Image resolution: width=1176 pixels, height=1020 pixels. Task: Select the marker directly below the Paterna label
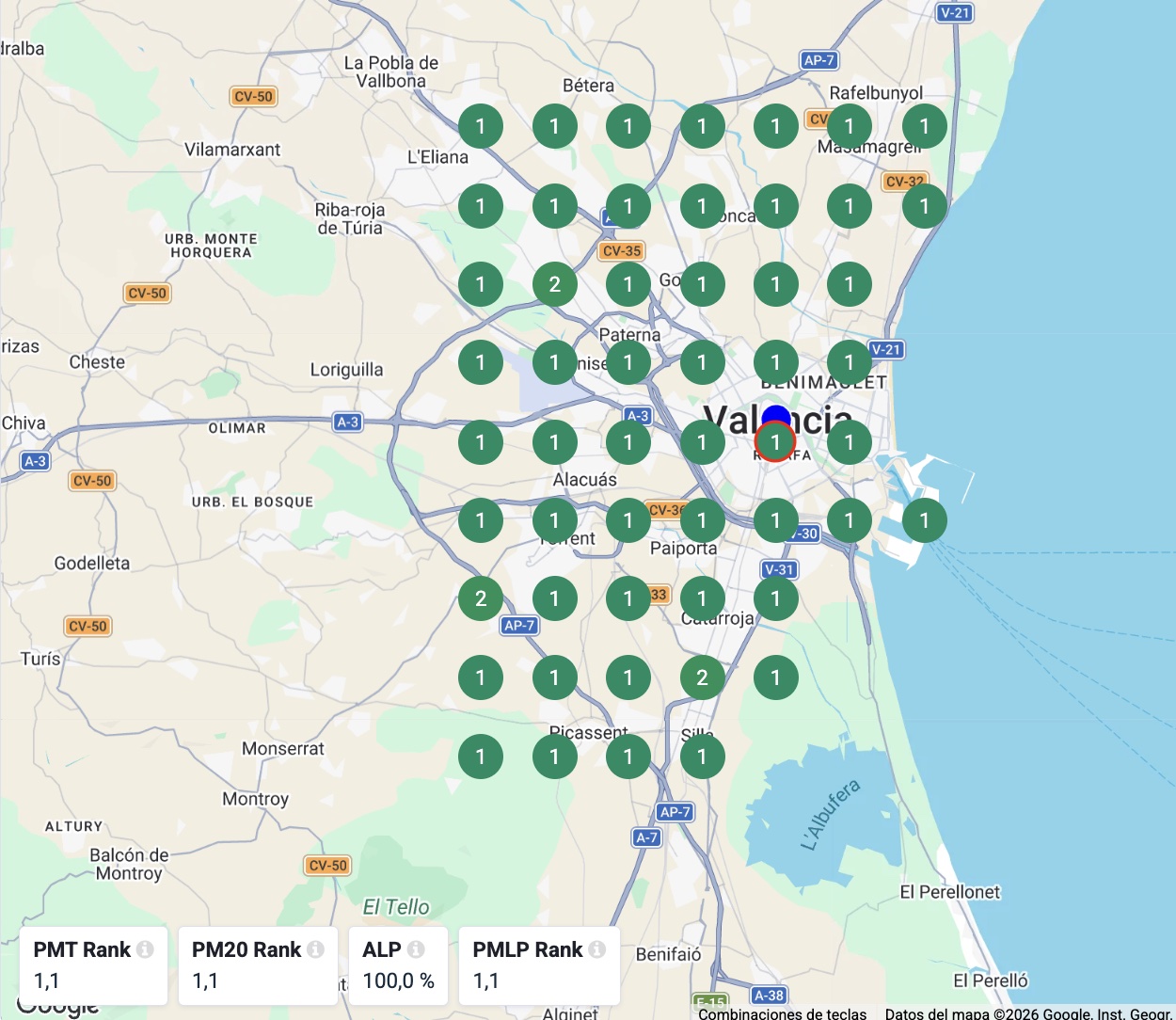tap(628, 362)
